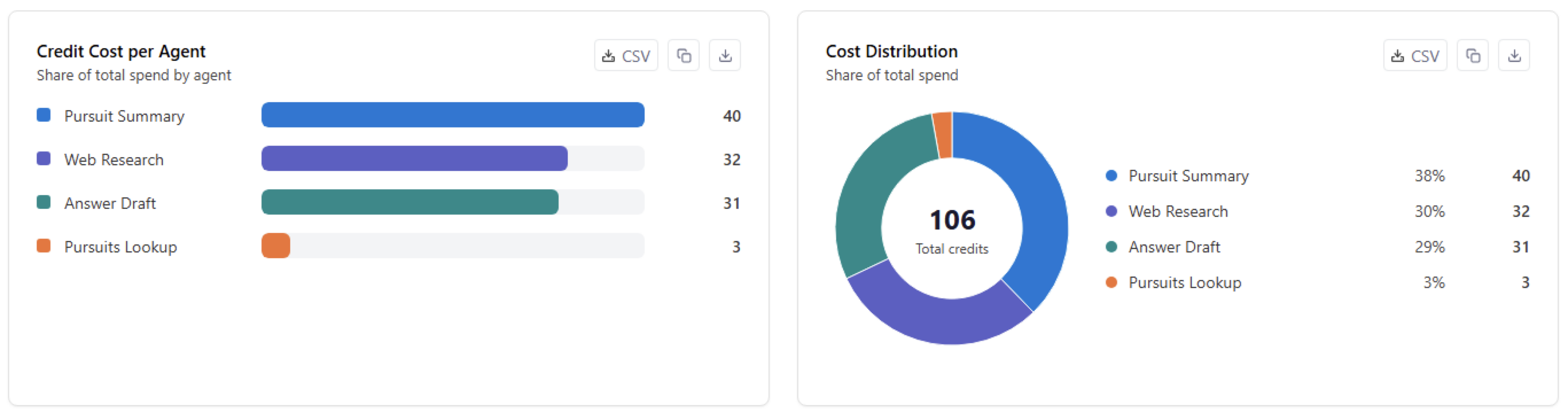Copy the Cost Distribution chart
This screenshot has height=420, width=1568.
[1472, 56]
